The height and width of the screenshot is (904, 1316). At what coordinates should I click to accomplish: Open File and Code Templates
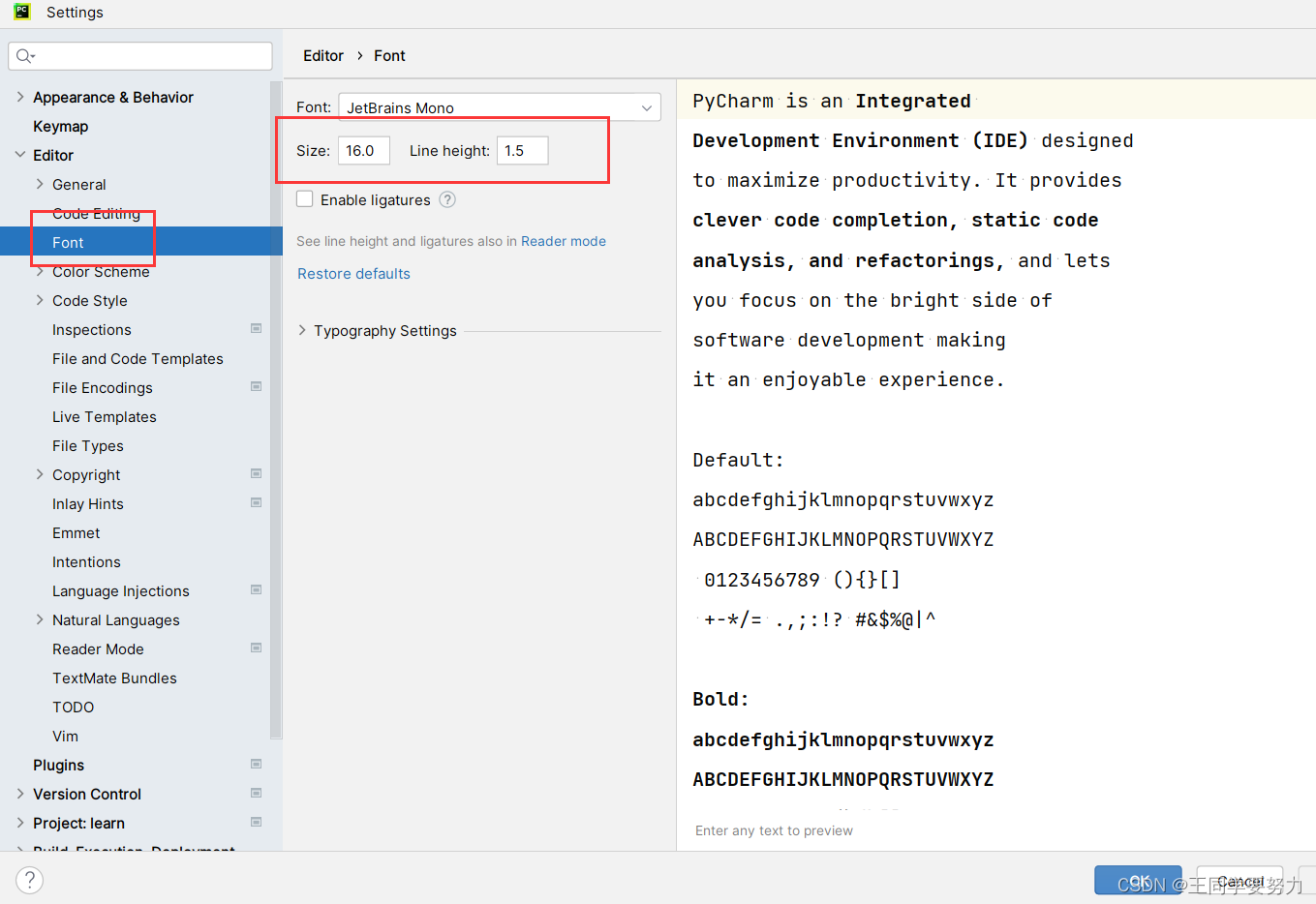pyautogui.click(x=138, y=358)
